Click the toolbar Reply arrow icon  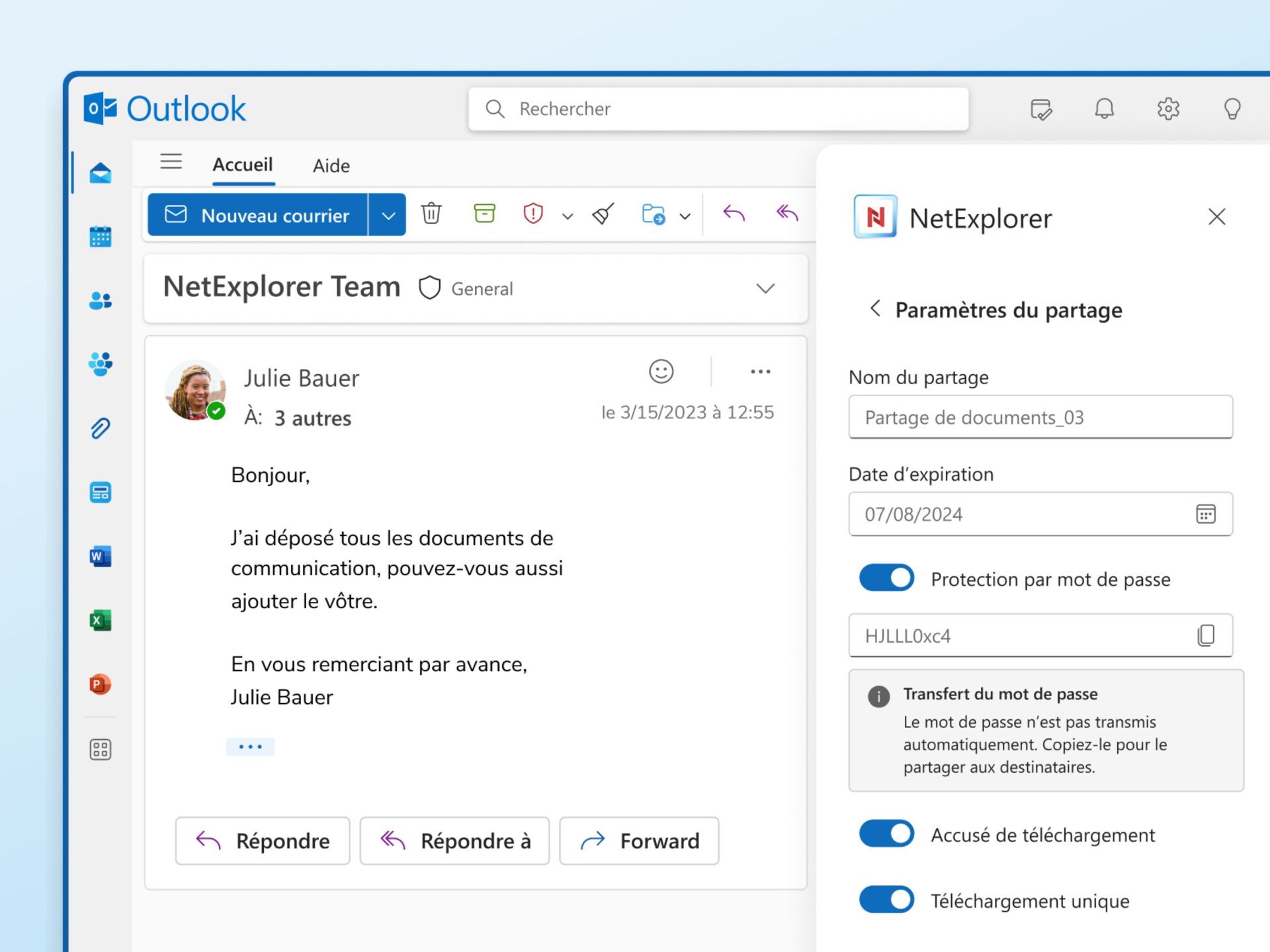pos(734,213)
